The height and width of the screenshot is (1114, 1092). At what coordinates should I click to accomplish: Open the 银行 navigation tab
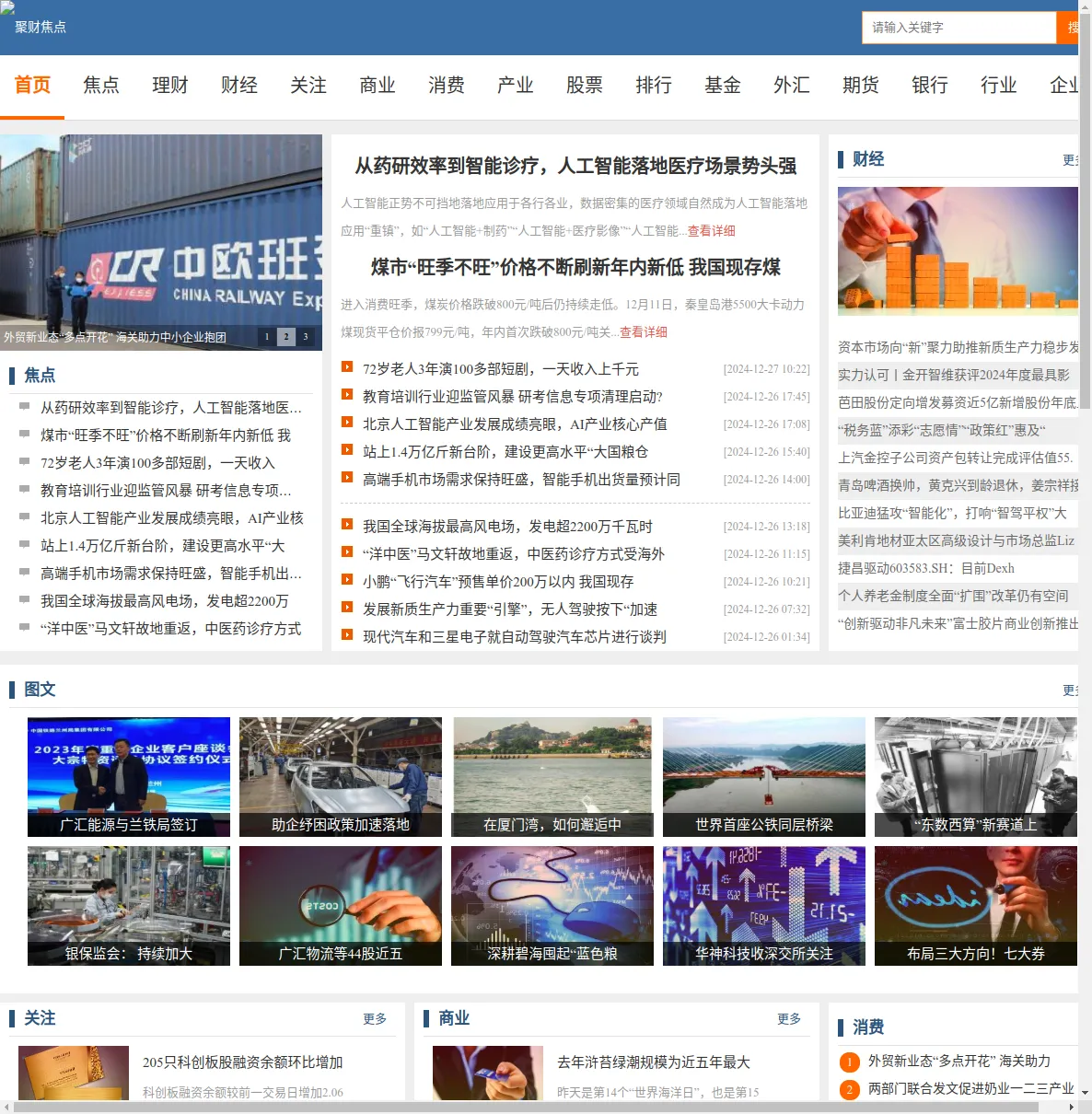(x=930, y=86)
